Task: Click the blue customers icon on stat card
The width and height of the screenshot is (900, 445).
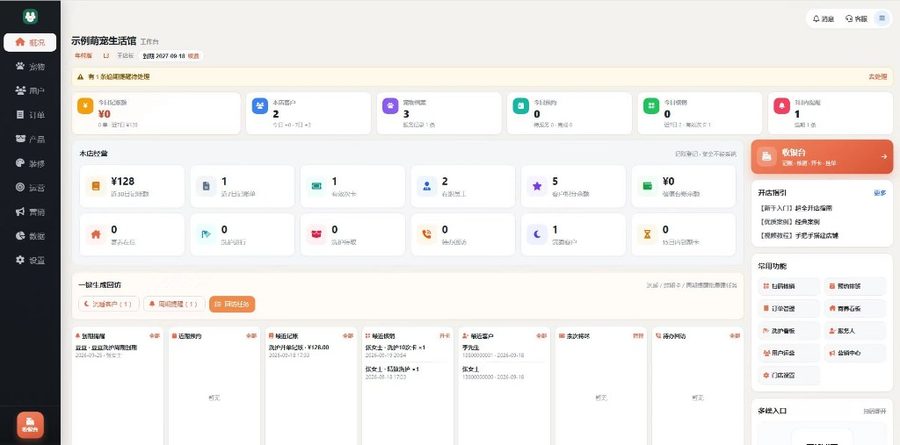Action: tap(260, 106)
